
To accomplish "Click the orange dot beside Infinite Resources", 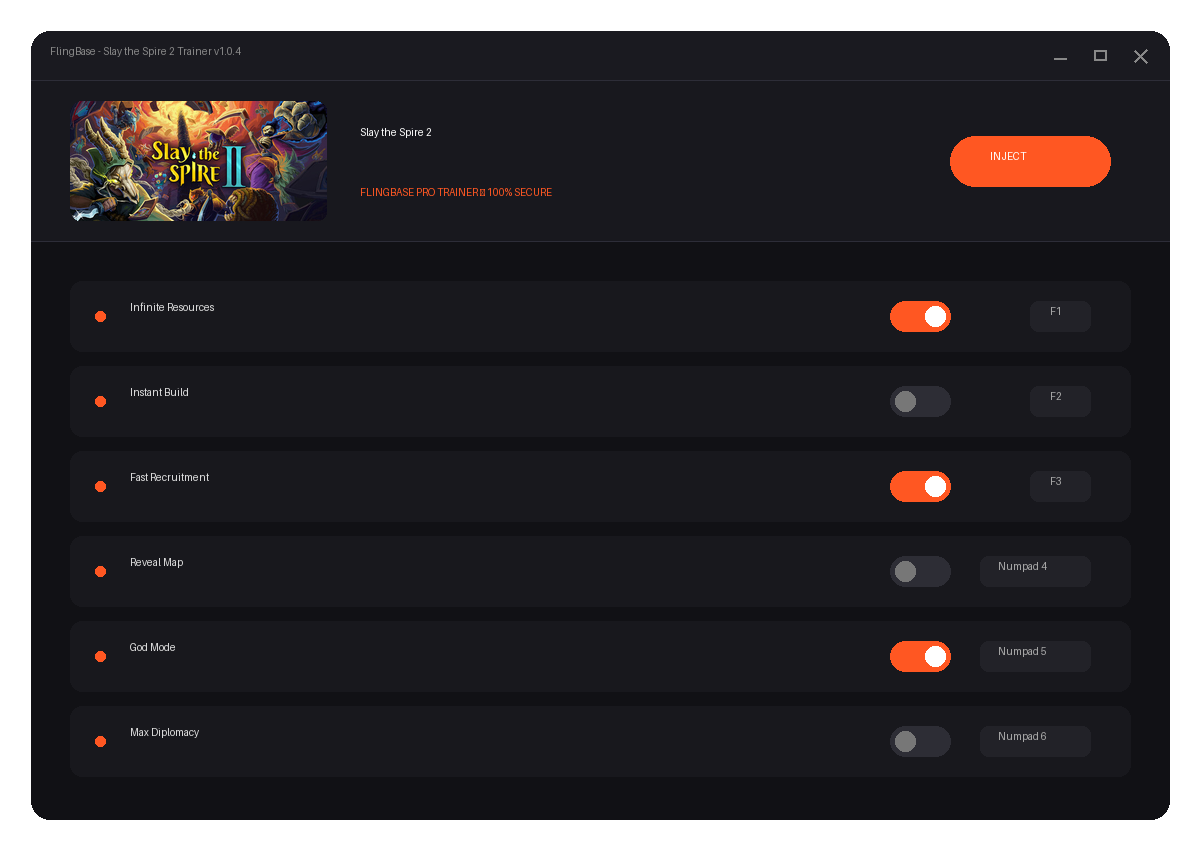I will 100,317.
